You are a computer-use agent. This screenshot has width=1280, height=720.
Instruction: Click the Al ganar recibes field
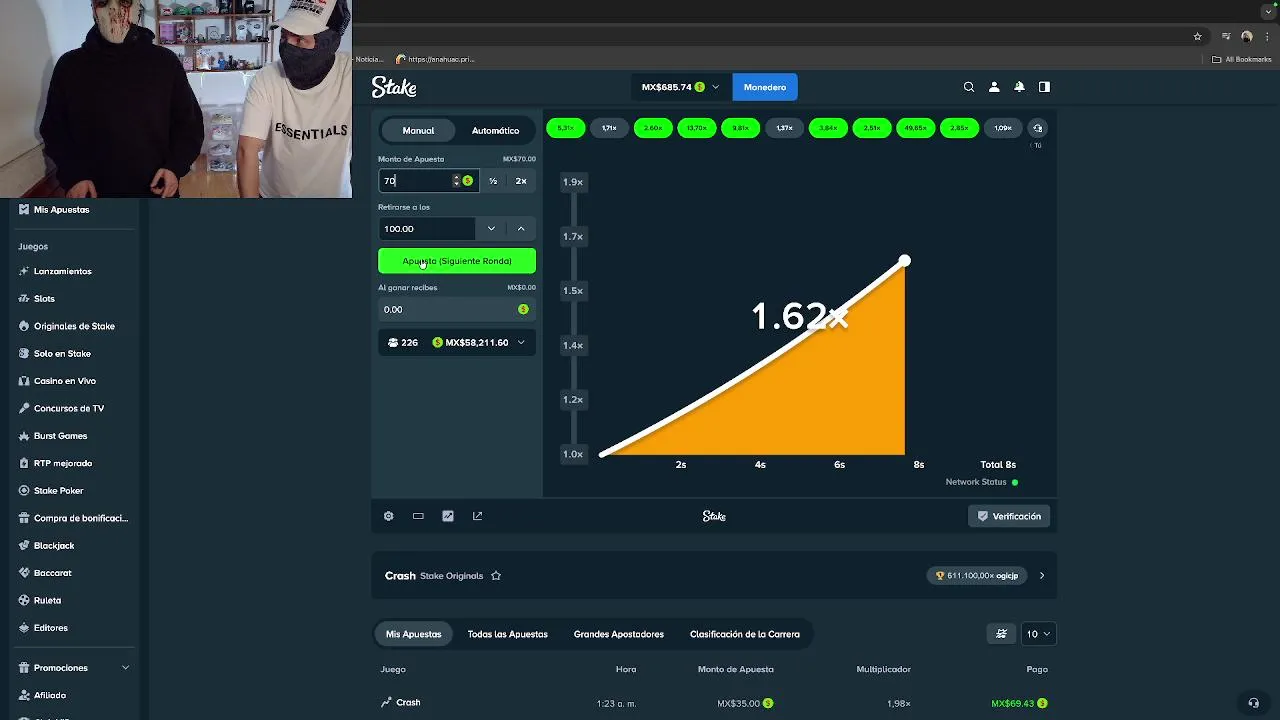(457, 310)
